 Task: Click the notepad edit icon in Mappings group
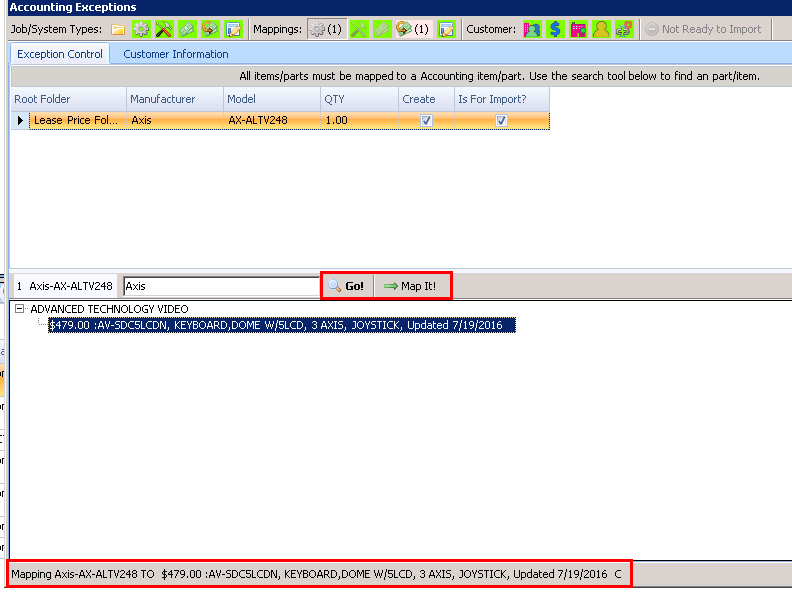[447, 29]
